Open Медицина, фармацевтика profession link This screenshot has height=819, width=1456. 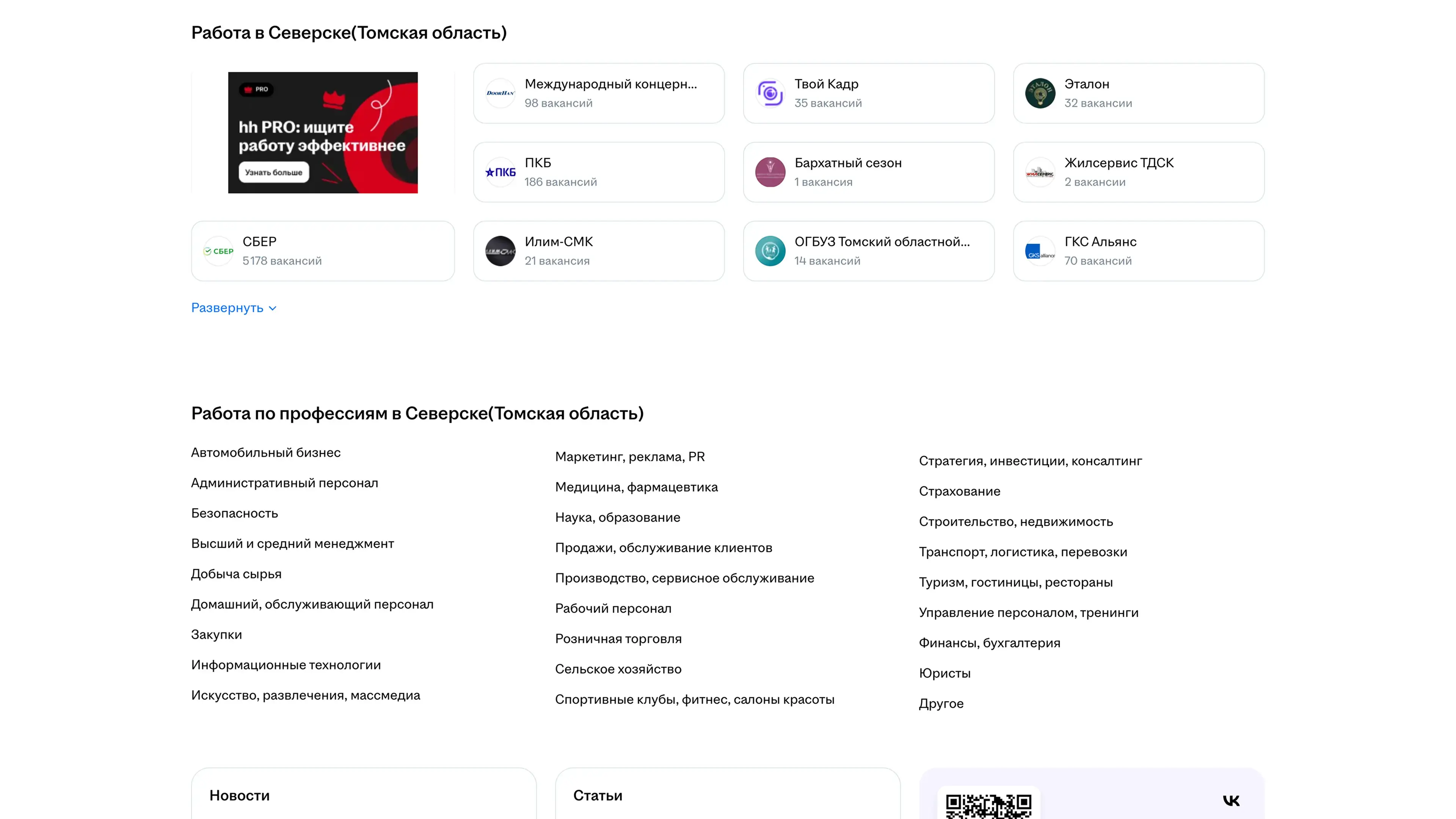click(636, 487)
